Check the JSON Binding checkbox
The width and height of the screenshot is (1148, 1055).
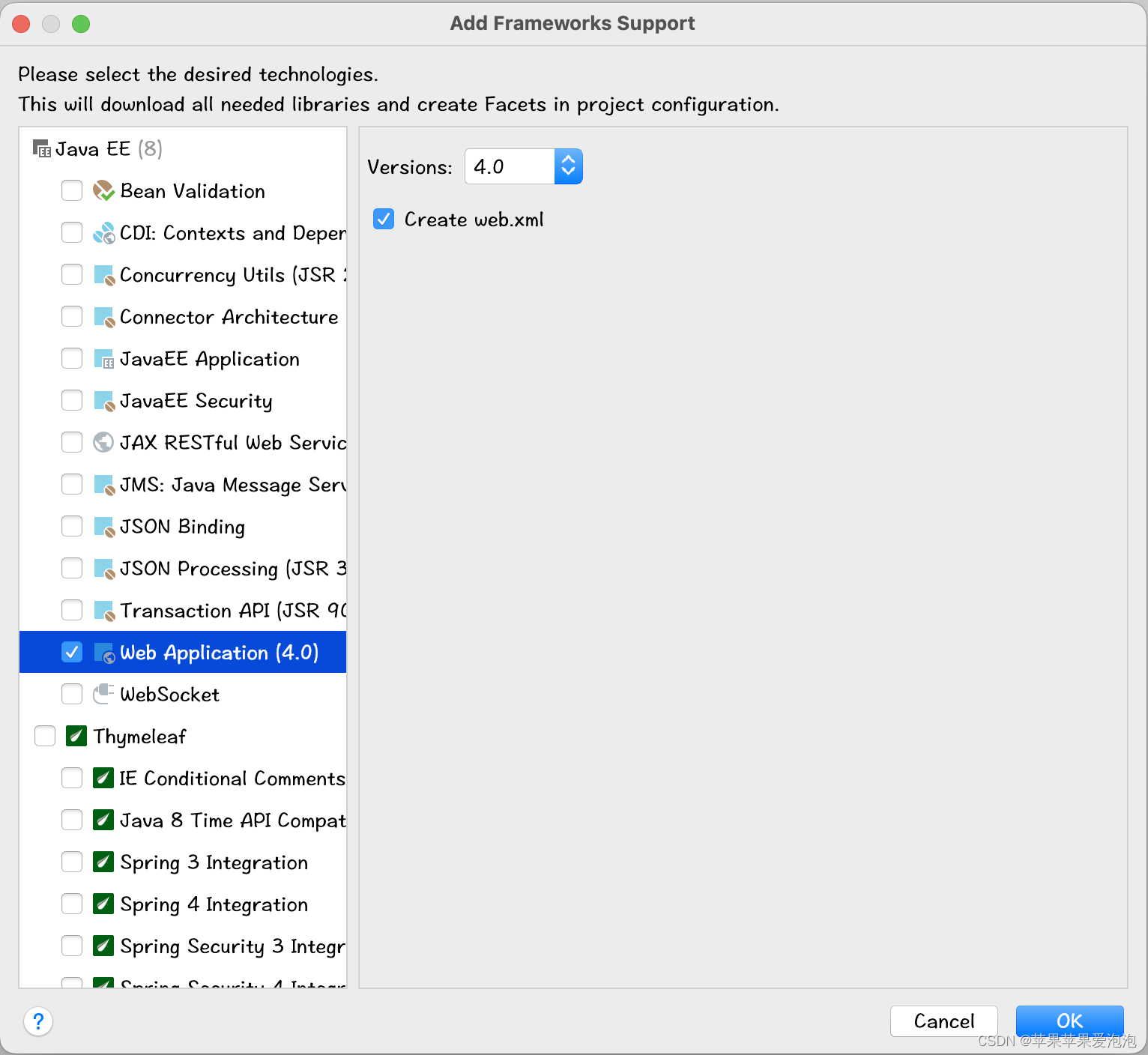click(x=72, y=526)
